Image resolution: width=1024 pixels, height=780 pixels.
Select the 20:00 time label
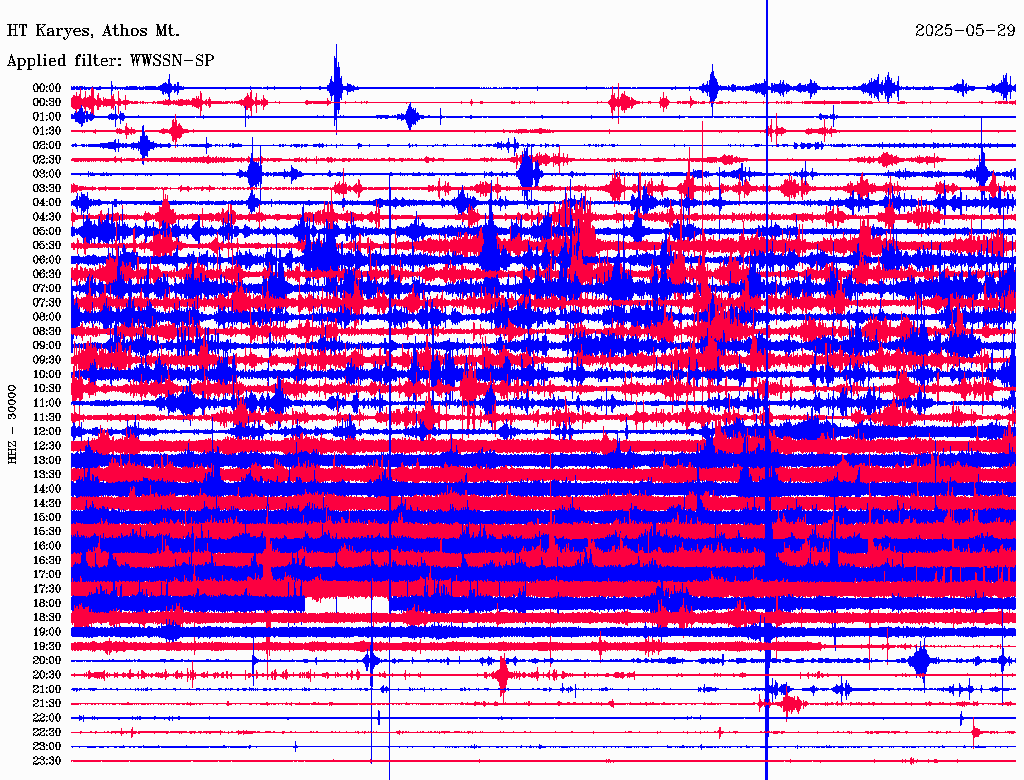(47, 660)
